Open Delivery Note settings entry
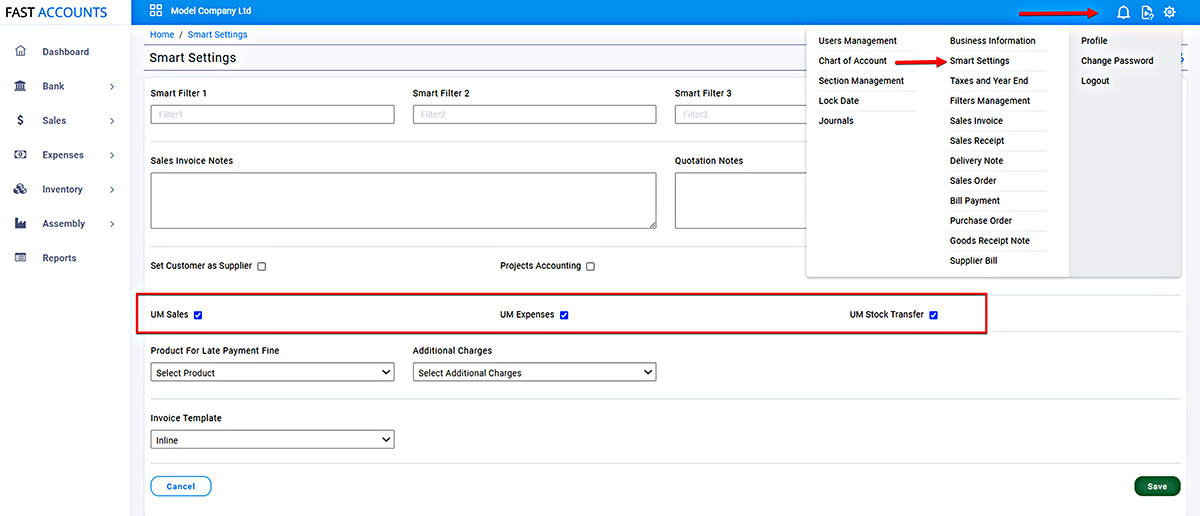1200x516 pixels. point(977,161)
